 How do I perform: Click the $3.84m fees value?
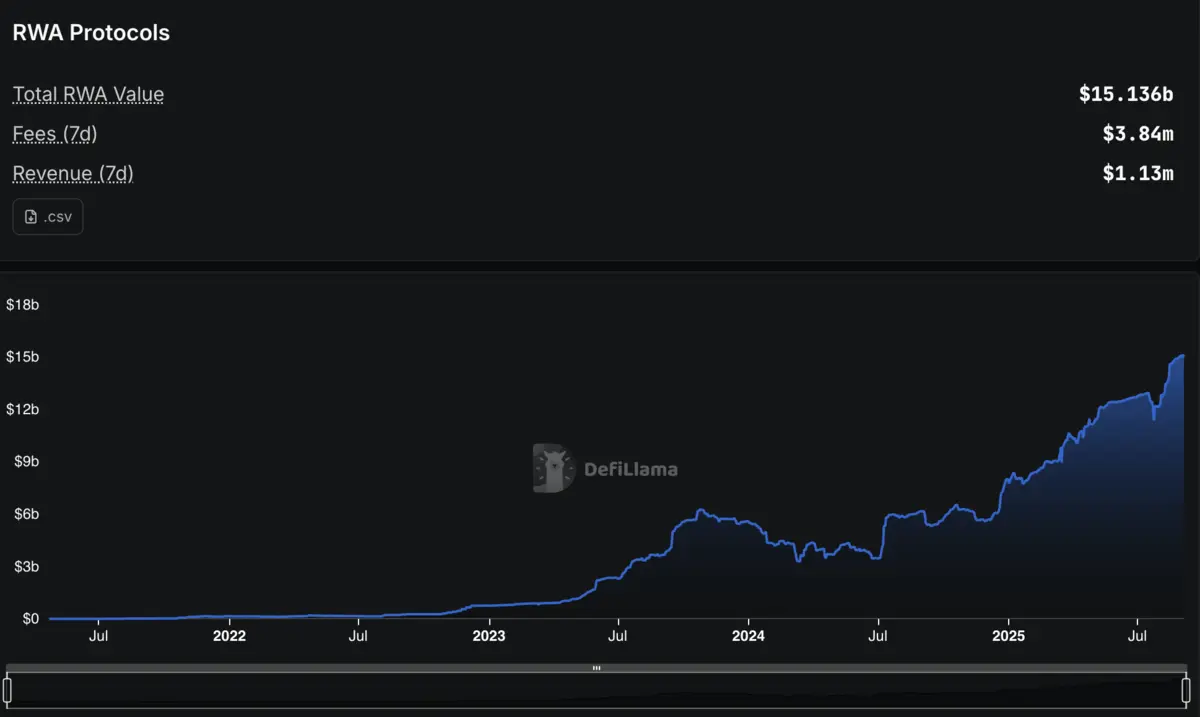(x=1139, y=133)
